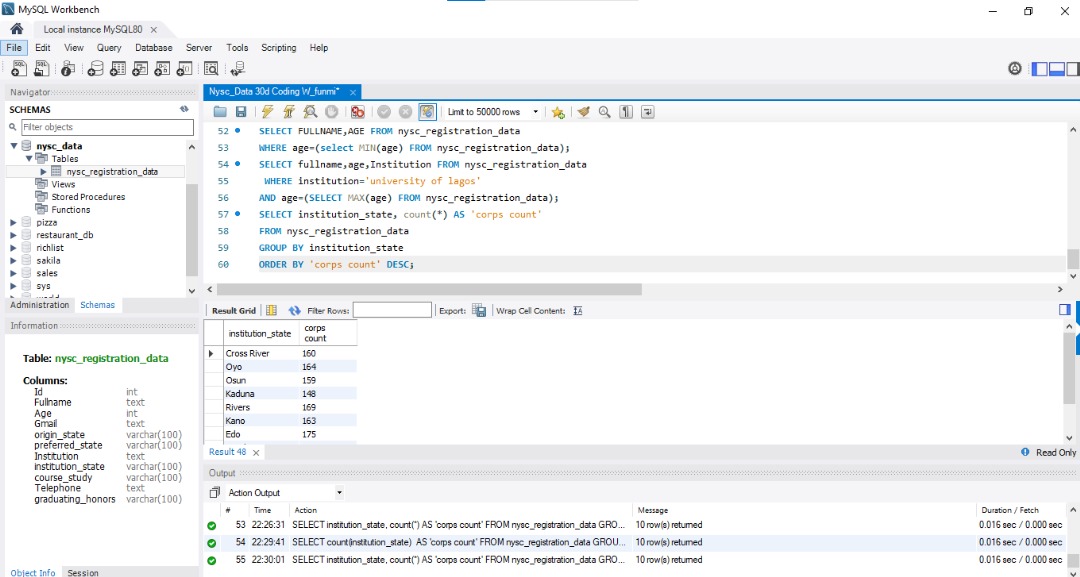
Task: Open the Query menu
Action: point(109,48)
